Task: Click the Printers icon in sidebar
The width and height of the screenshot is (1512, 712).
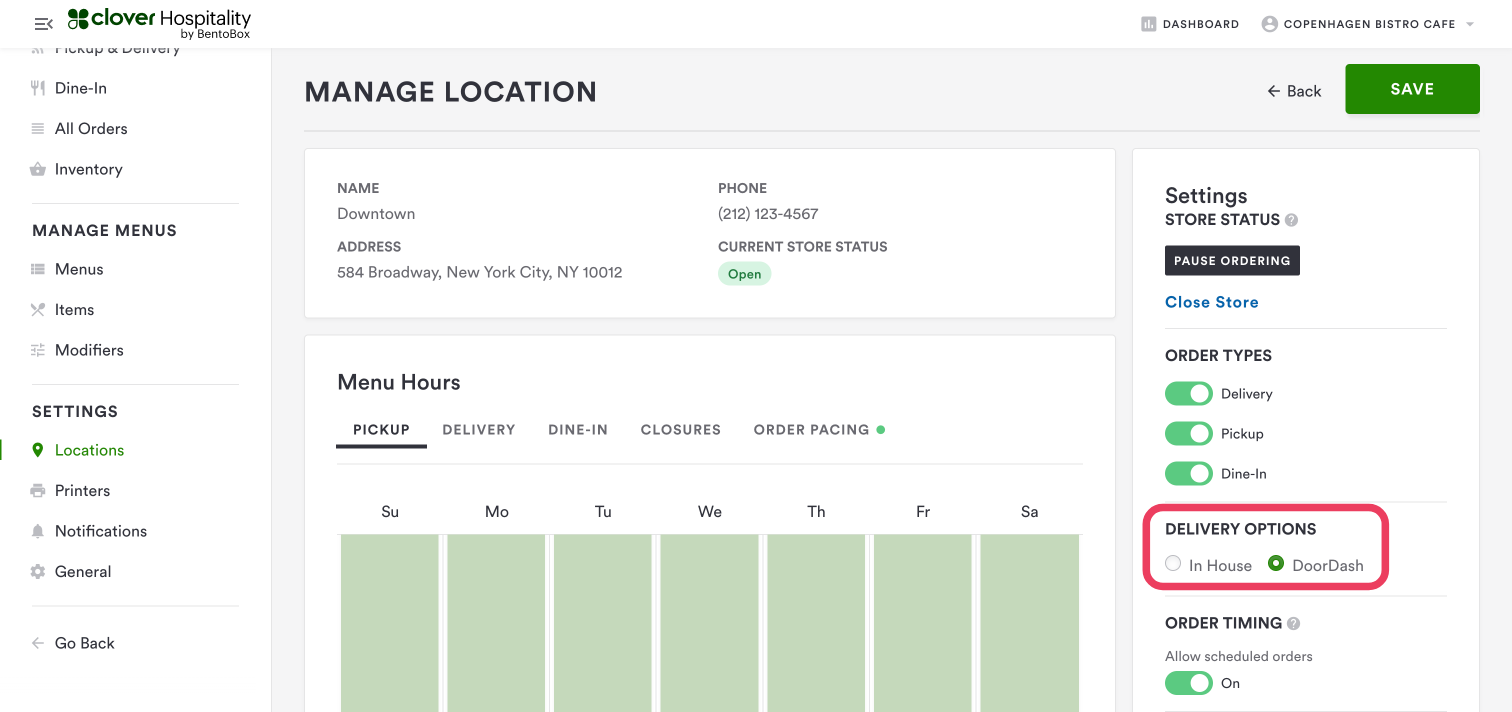Action: (38, 491)
